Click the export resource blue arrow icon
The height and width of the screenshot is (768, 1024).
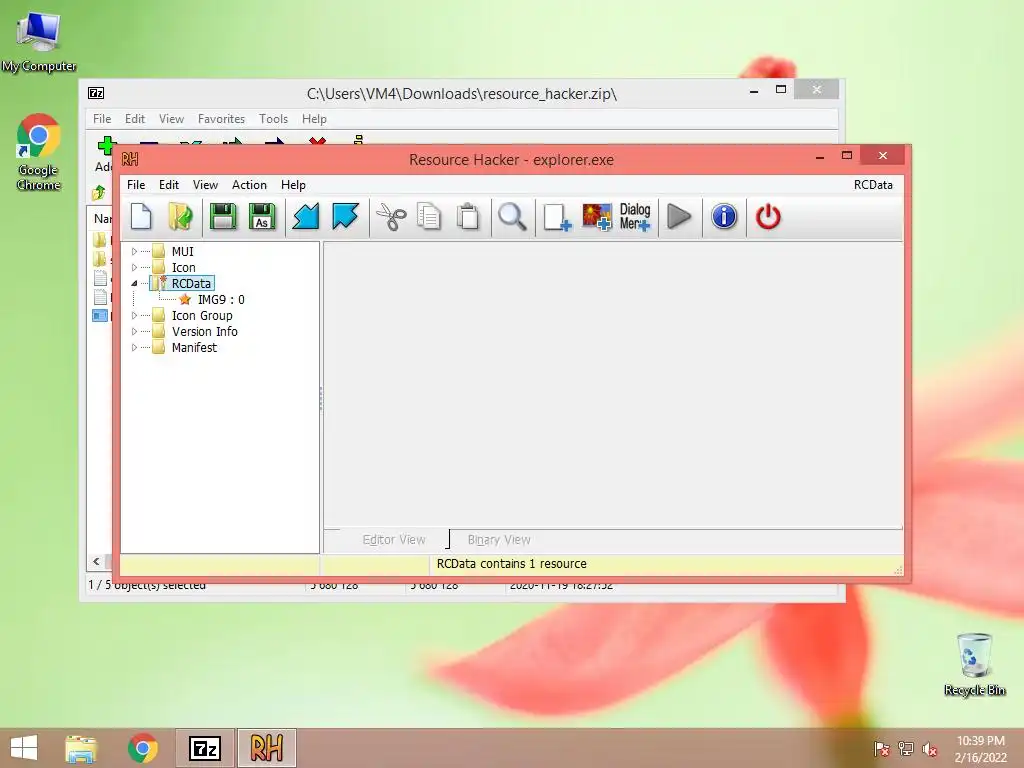(x=345, y=217)
